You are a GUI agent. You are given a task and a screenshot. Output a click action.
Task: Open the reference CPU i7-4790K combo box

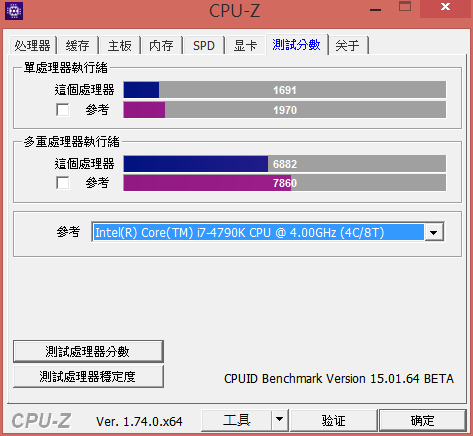268,232
